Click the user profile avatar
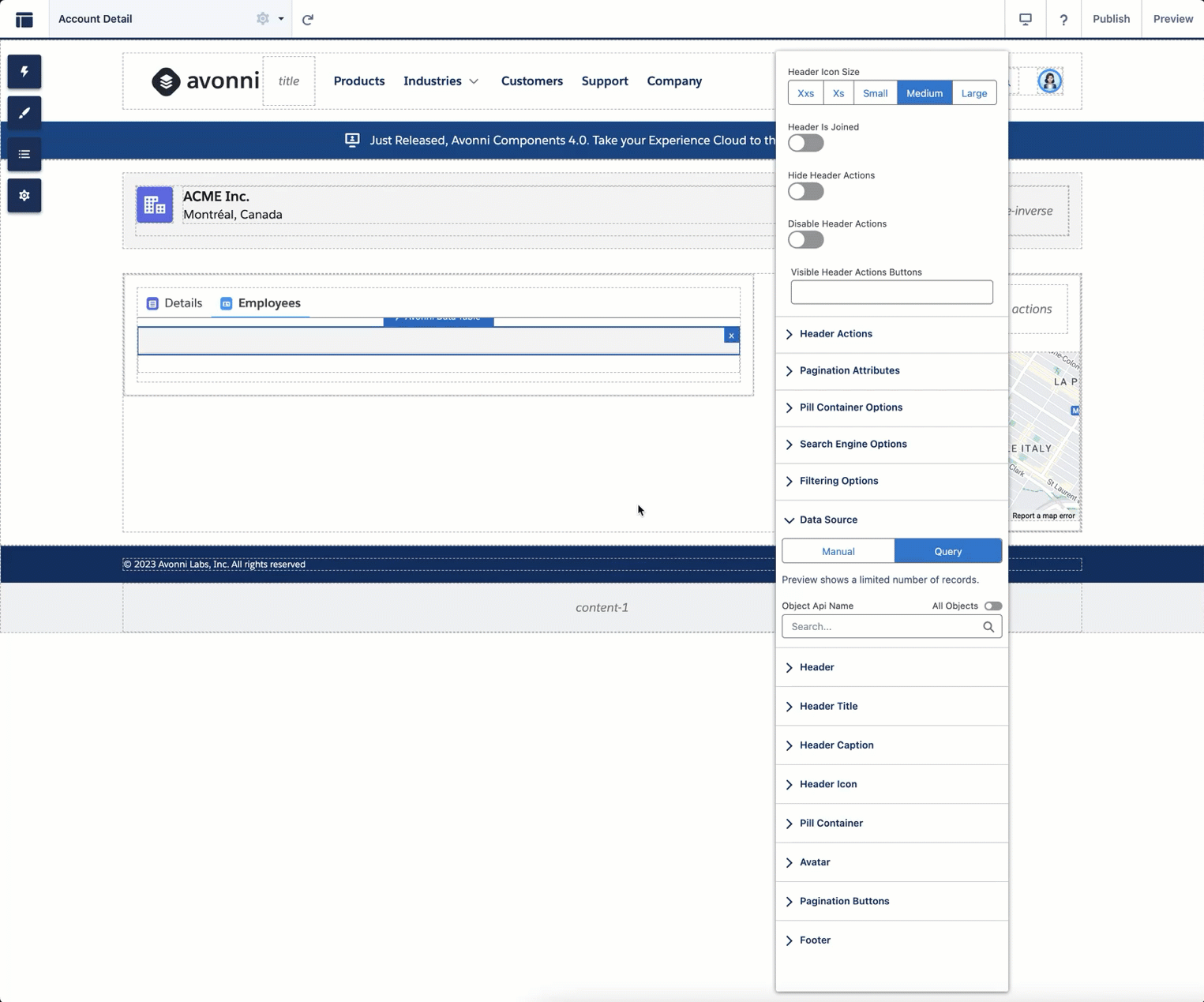This screenshot has width=1204, height=1002. pyautogui.click(x=1049, y=81)
